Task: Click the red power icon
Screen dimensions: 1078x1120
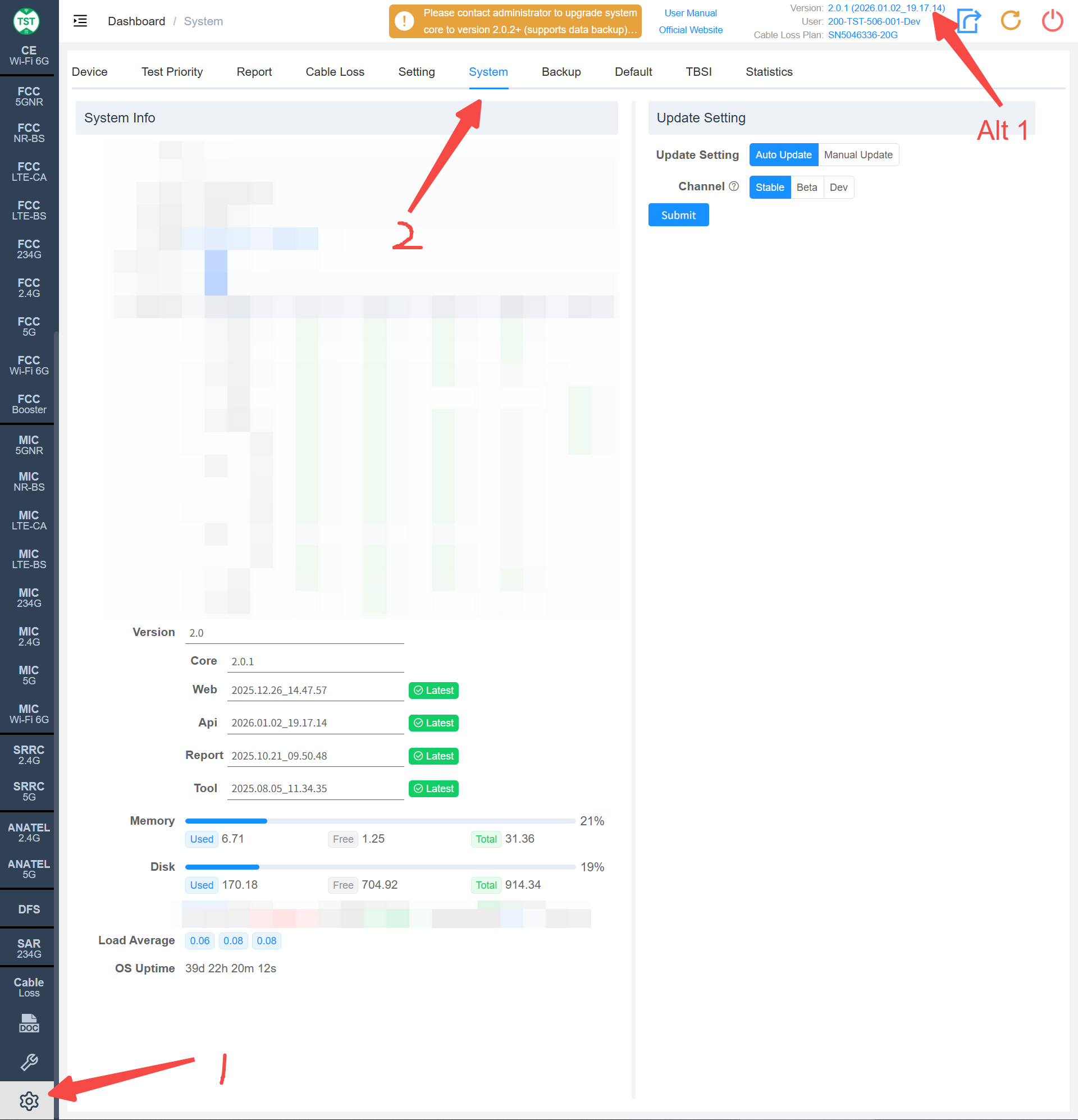Action: (1052, 21)
